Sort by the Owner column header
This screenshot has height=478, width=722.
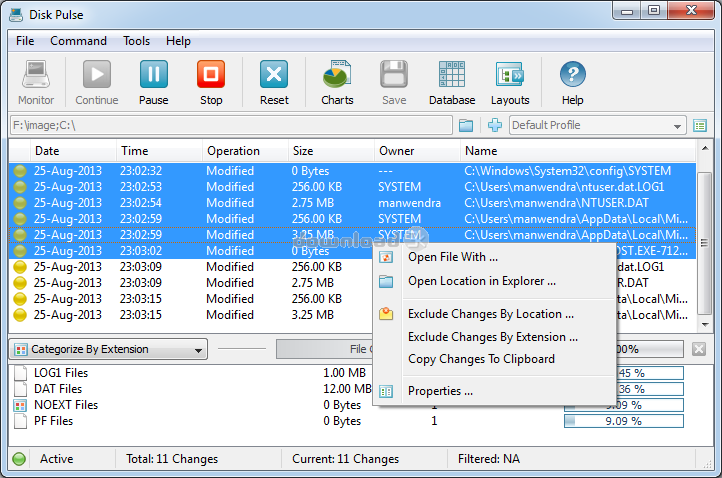(418, 151)
